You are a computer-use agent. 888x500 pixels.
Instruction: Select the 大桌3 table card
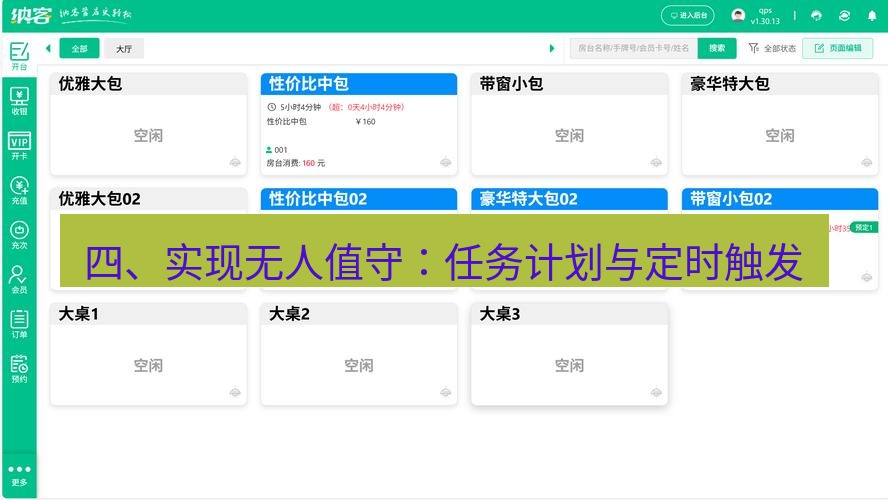(569, 354)
